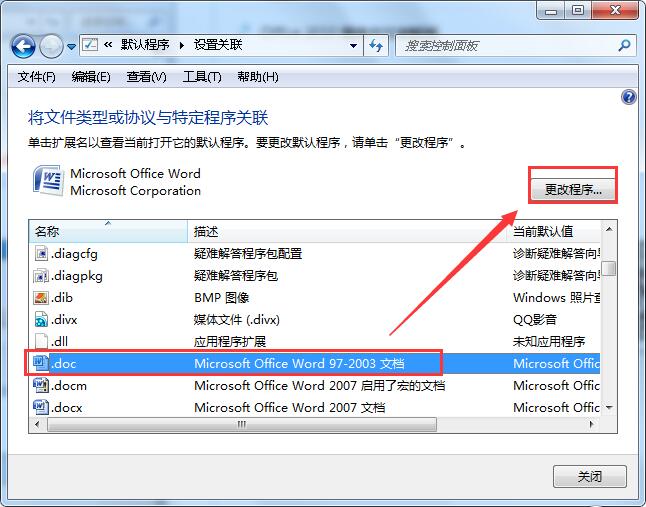This screenshot has height=507, width=646.
Task: Click the 疑难解答程序包配置 description
Action: [x=248, y=254]
